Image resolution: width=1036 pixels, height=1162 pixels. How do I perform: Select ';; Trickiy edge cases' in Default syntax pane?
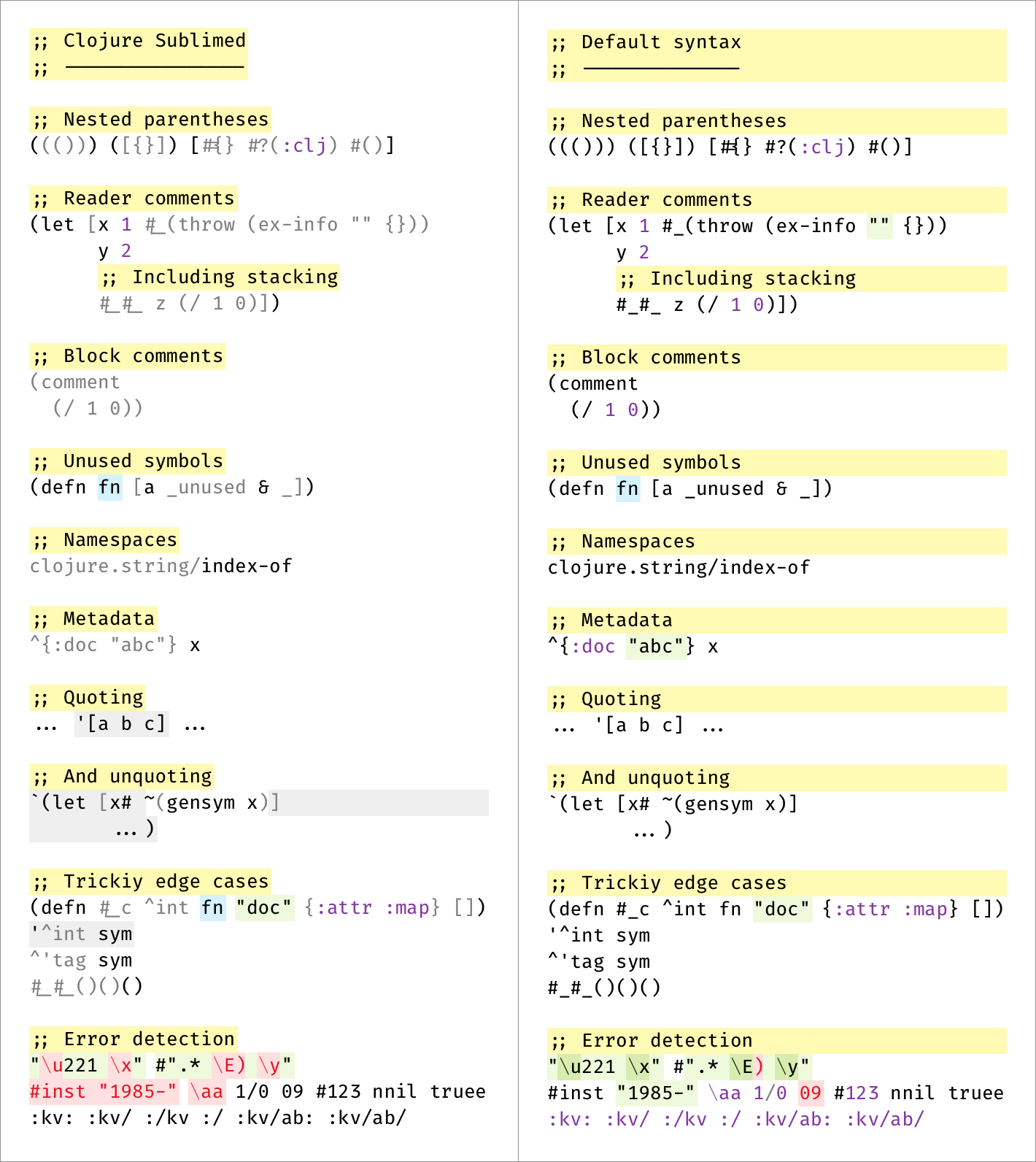668,883
